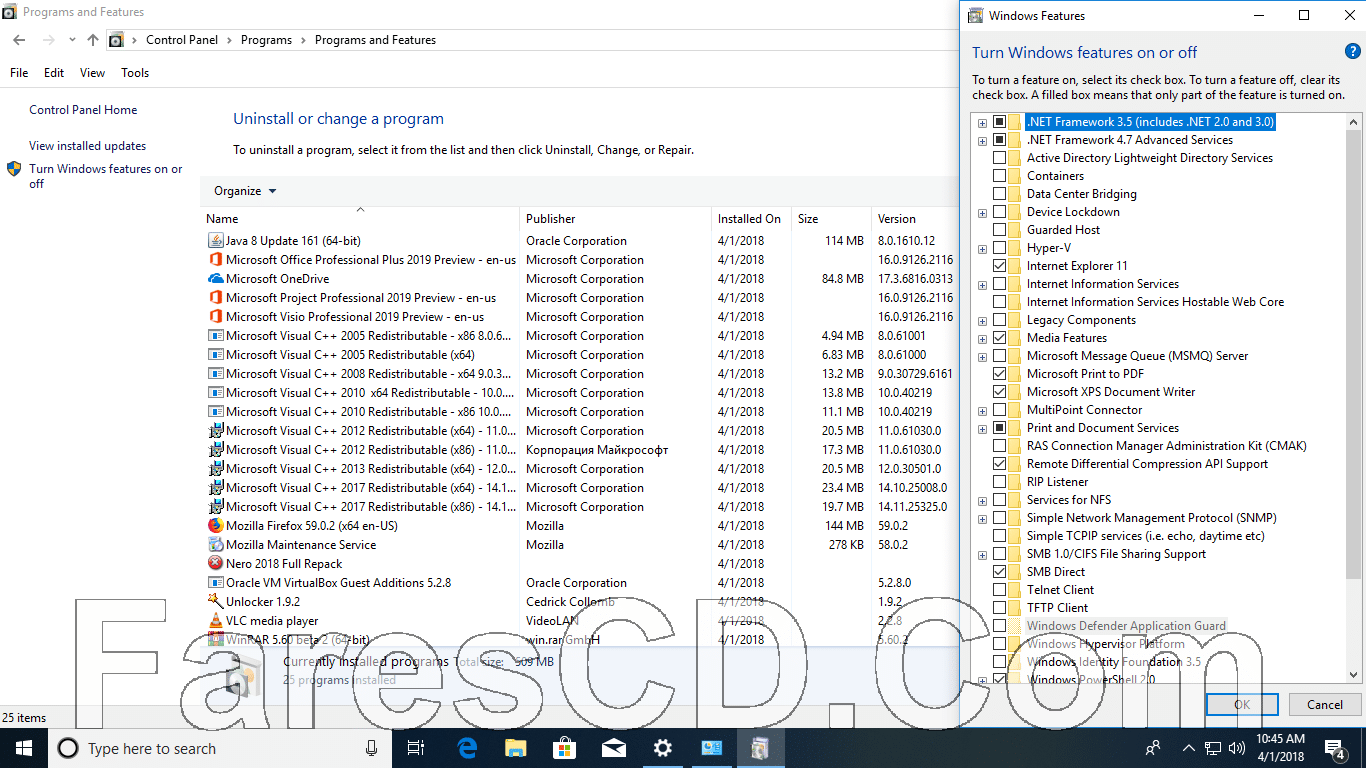Viewport: 1366px width, 768px height.
Task: Click the Cortana microphone icon
Action: [x=372, y=748]
